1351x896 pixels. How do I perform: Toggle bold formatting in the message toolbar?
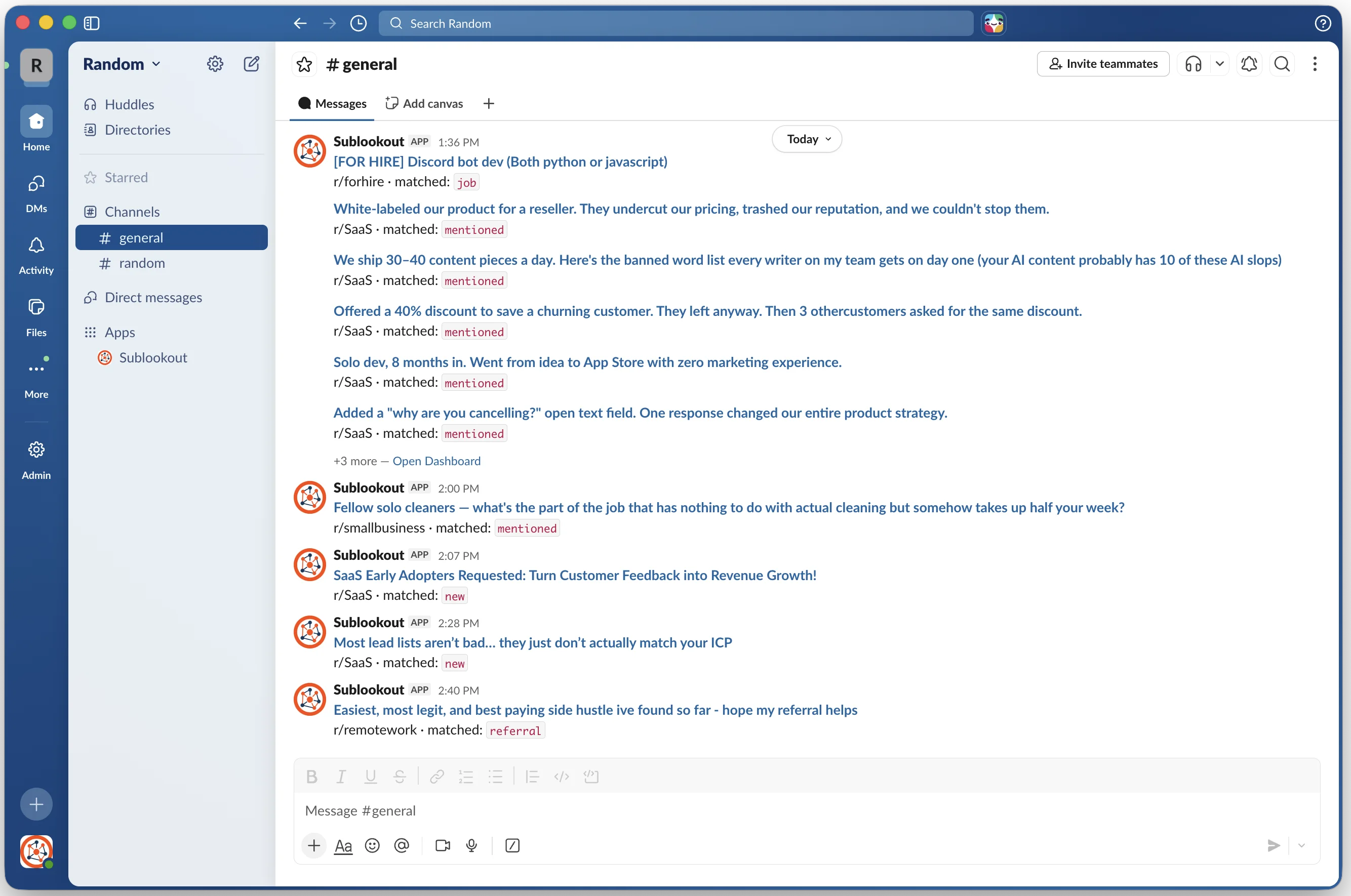pyautogui.click(x=311, y=776)
